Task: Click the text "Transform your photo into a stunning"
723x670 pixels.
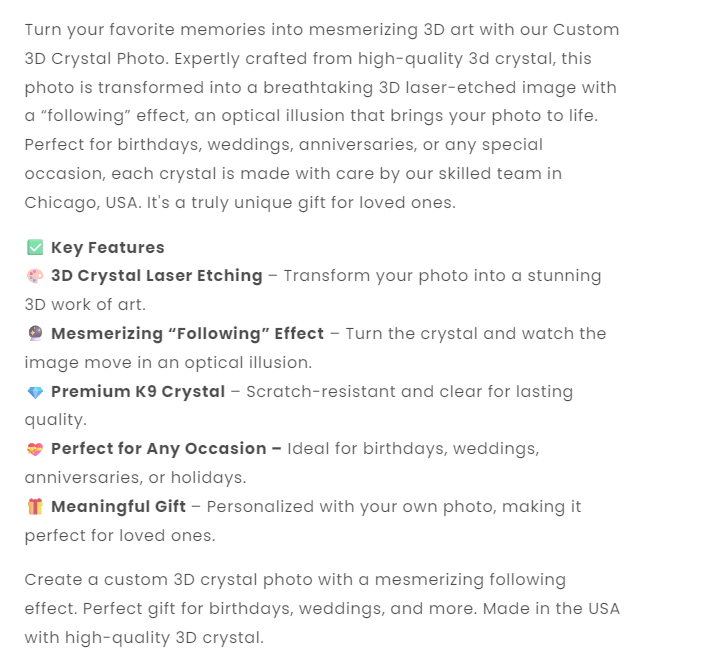Action: [x=443, y=276]
